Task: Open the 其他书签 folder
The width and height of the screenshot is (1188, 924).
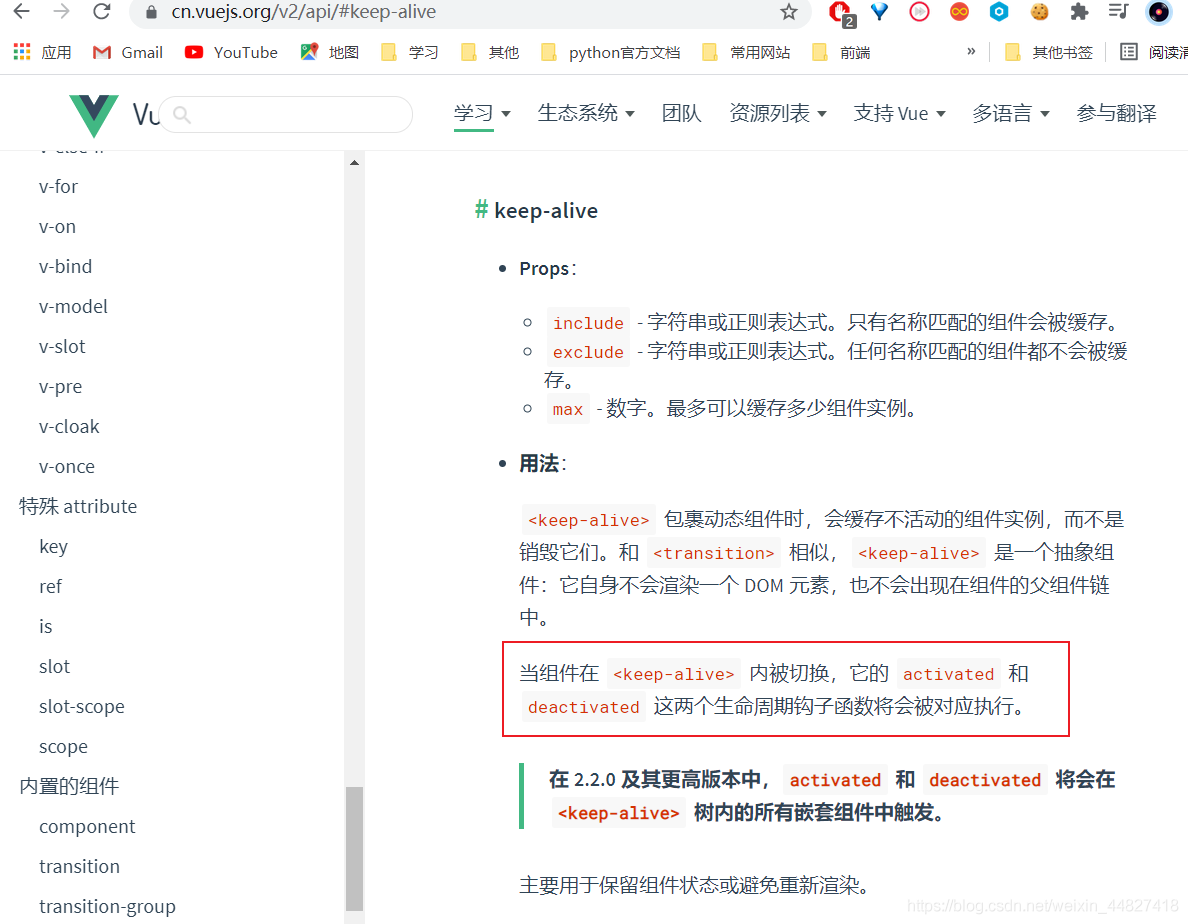Action: click(x=1049, y=52)
